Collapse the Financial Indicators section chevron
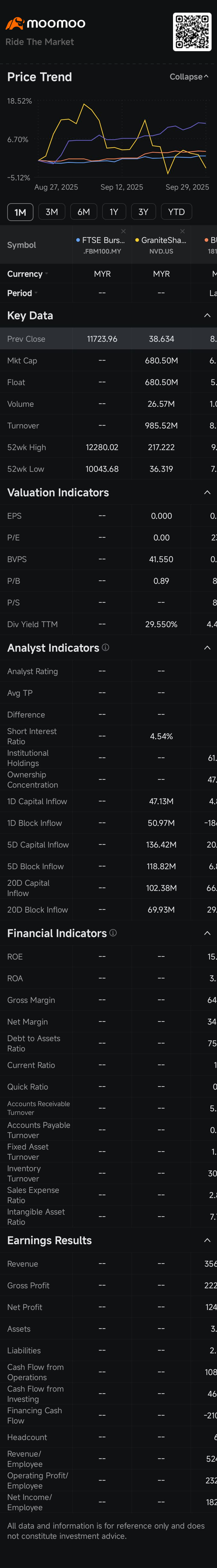The image size is (217, 1568). pos(207,933)
